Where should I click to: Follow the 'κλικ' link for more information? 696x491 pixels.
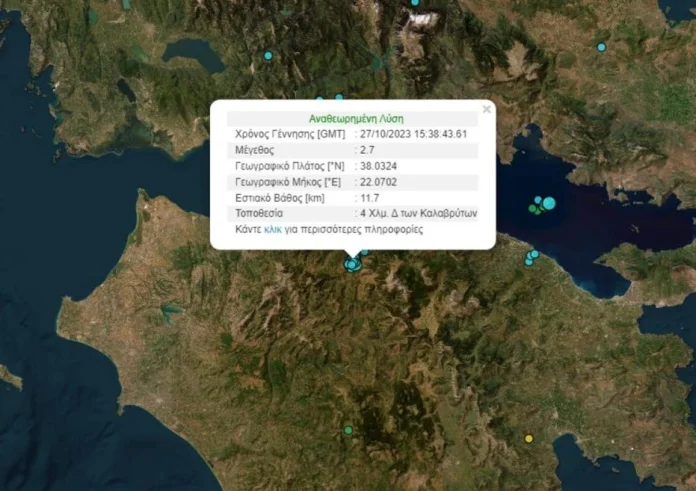coord(273,230)
